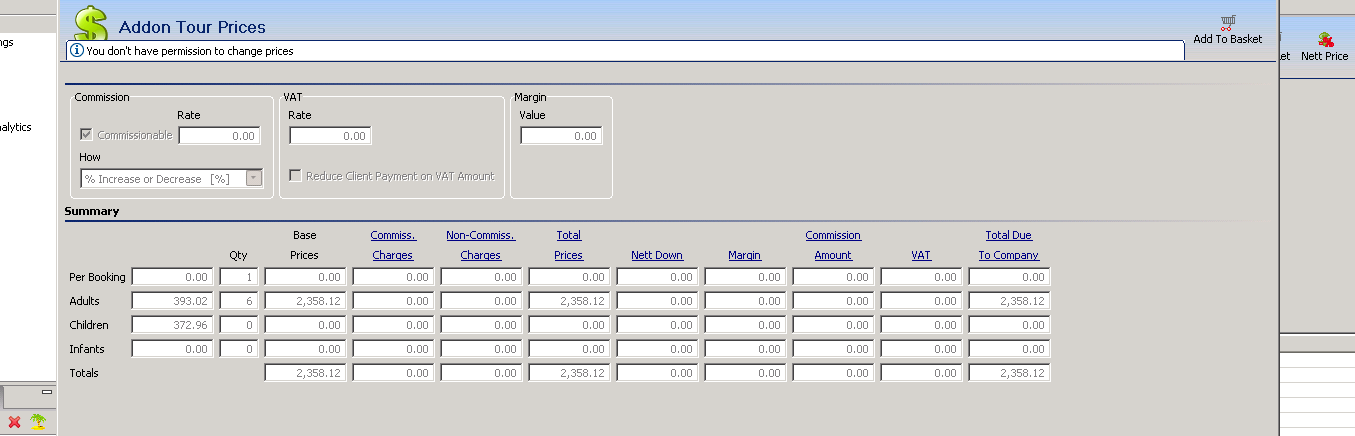Screen dimensions: 1355x436
Task: Click the Infants Qty field showing 0
Action: (238, 349)
